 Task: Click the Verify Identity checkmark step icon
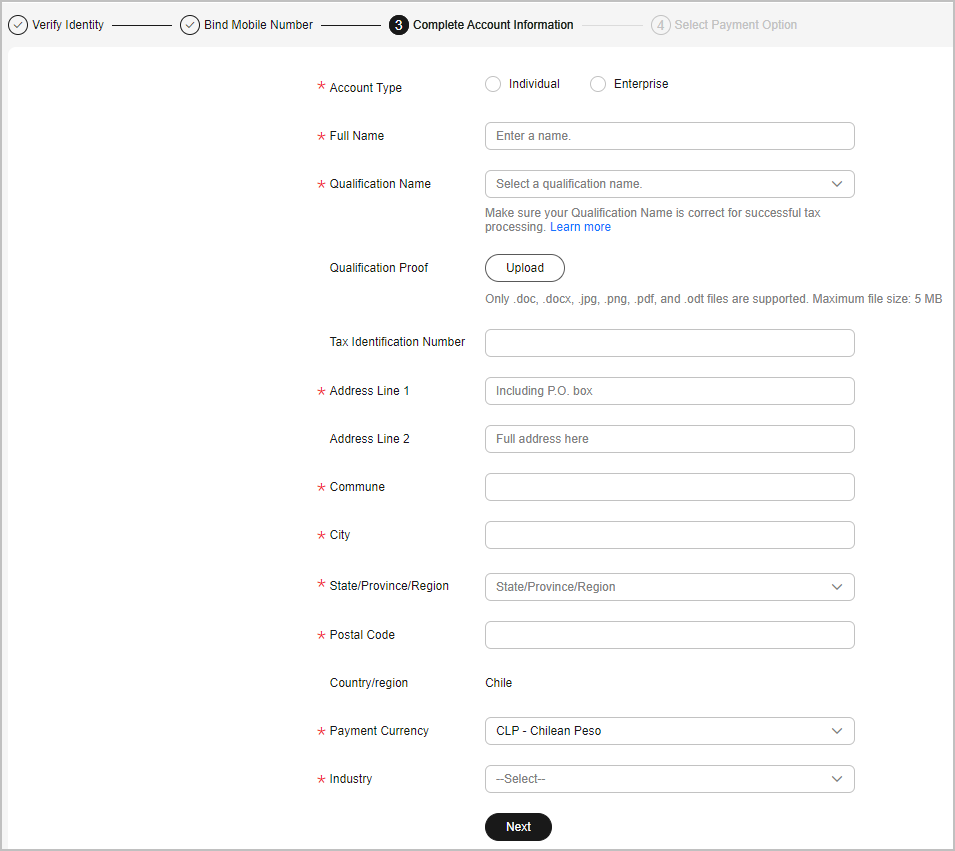pyautogui.click(x=18, y=25)
